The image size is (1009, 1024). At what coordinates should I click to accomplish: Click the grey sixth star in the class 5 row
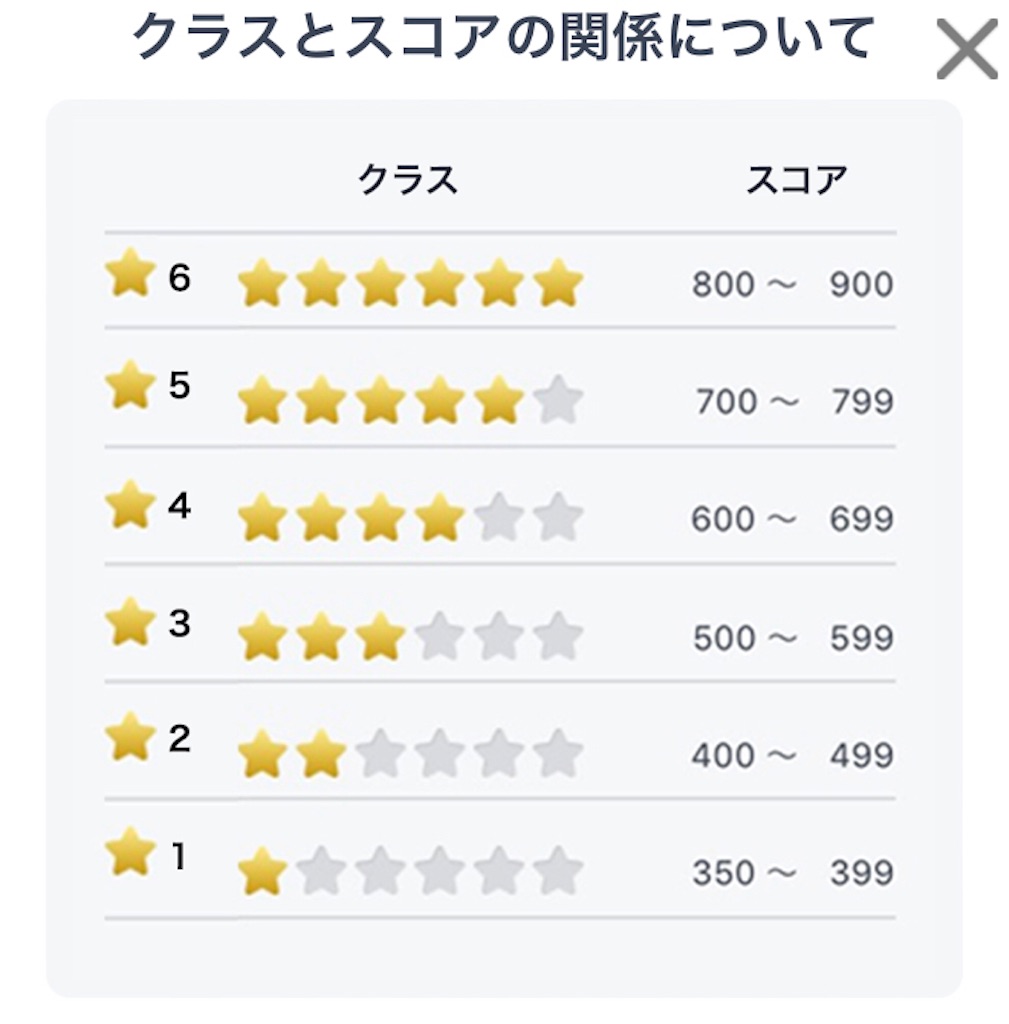pyautogui.click(x=558, y=400)
